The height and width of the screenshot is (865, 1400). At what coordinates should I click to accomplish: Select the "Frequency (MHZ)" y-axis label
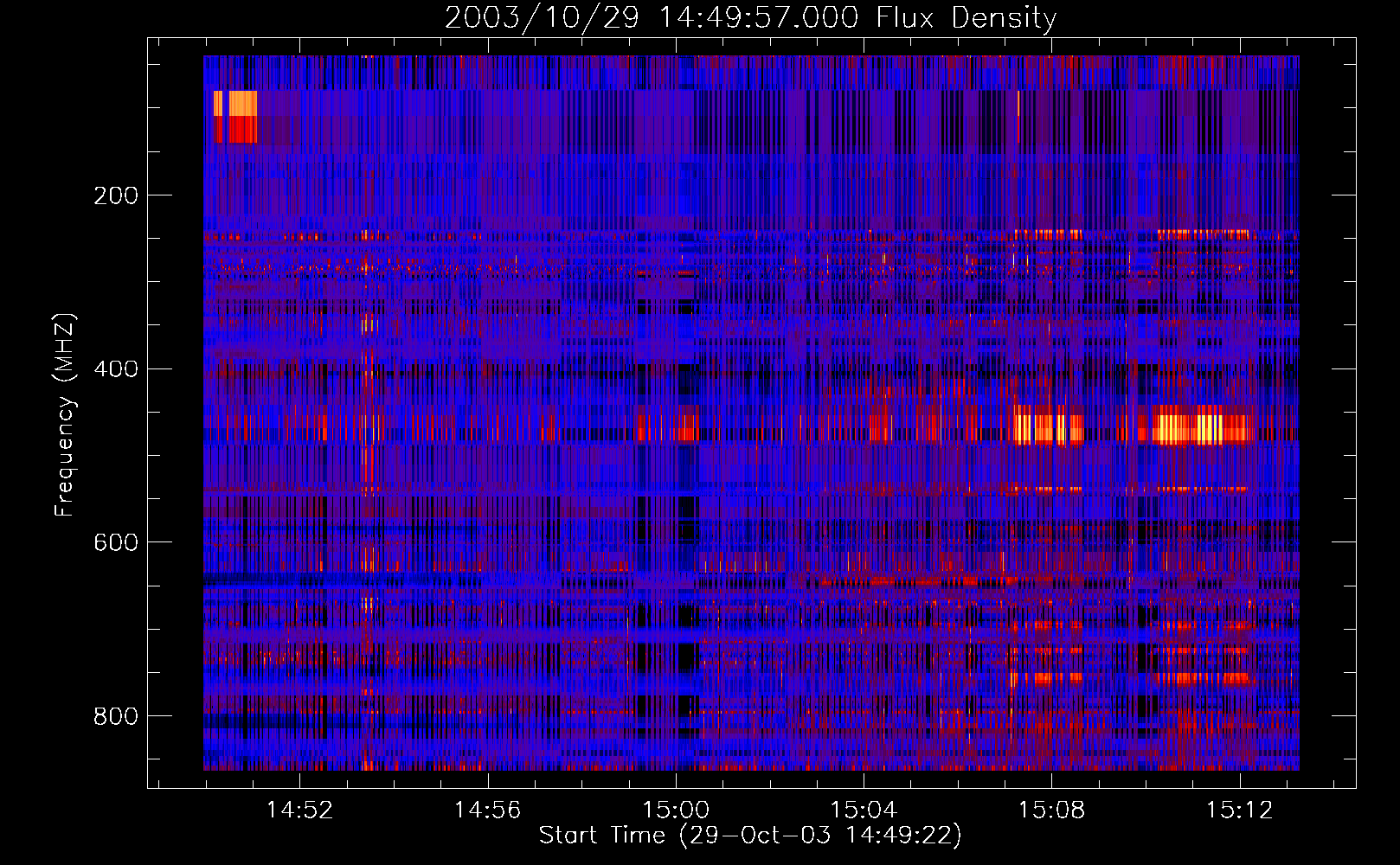pos(65,414)
